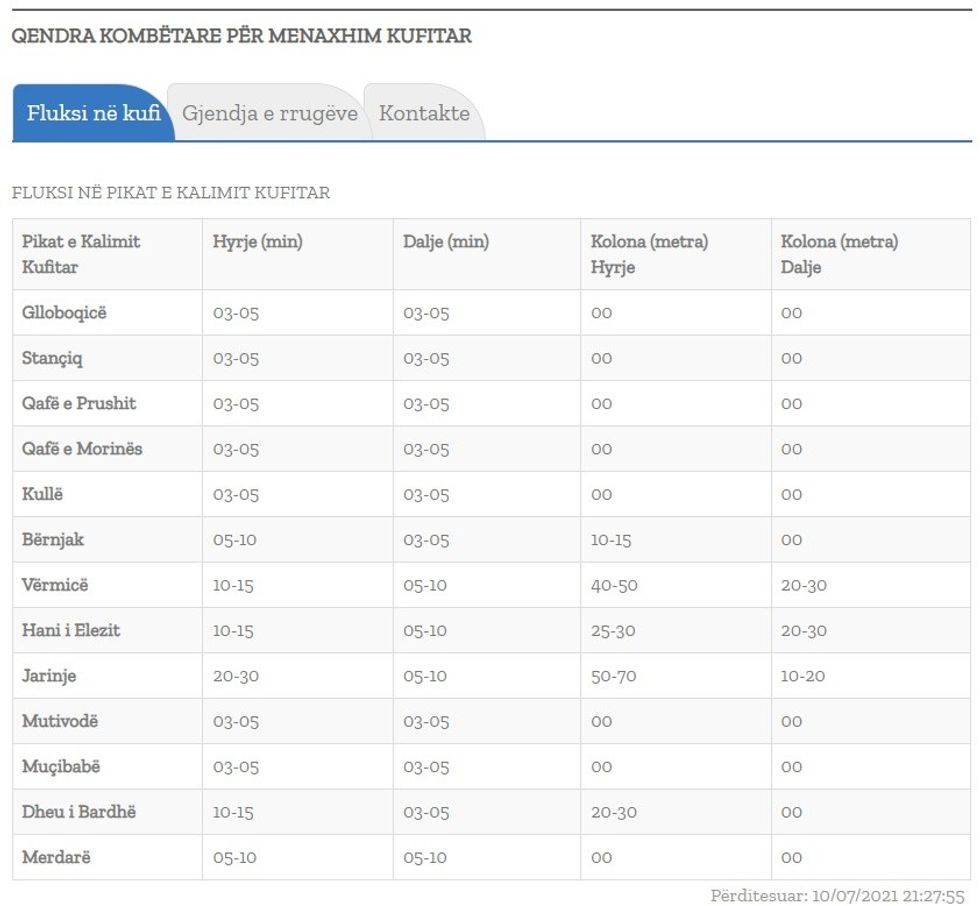Viewport: 980px width, 906px height.
Task: Click the Glloboqicë row name
Action: [64, 313]
